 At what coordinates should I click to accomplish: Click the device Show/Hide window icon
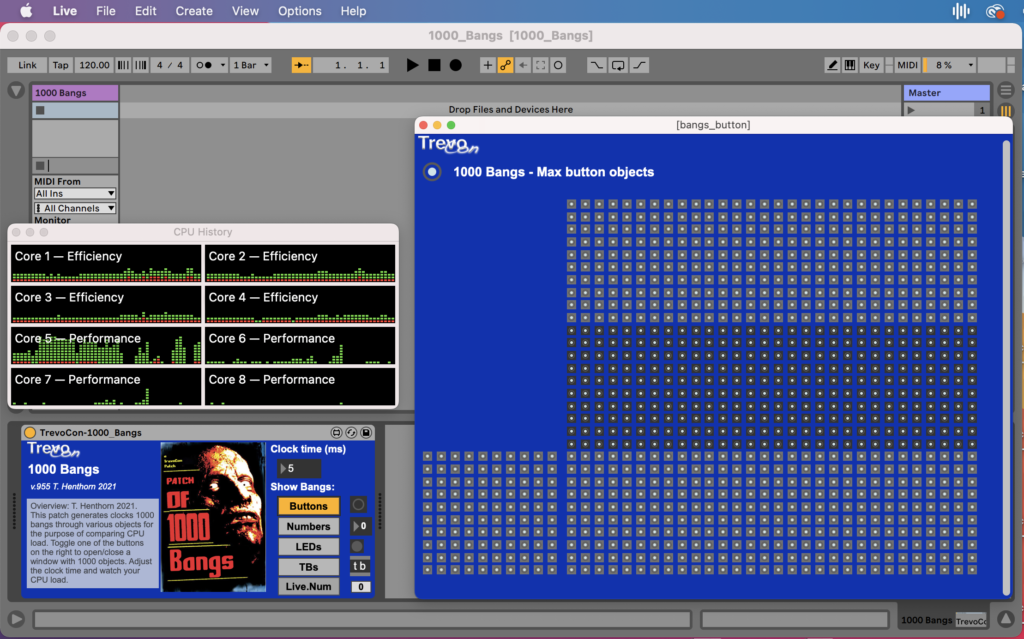click(336, 433)
